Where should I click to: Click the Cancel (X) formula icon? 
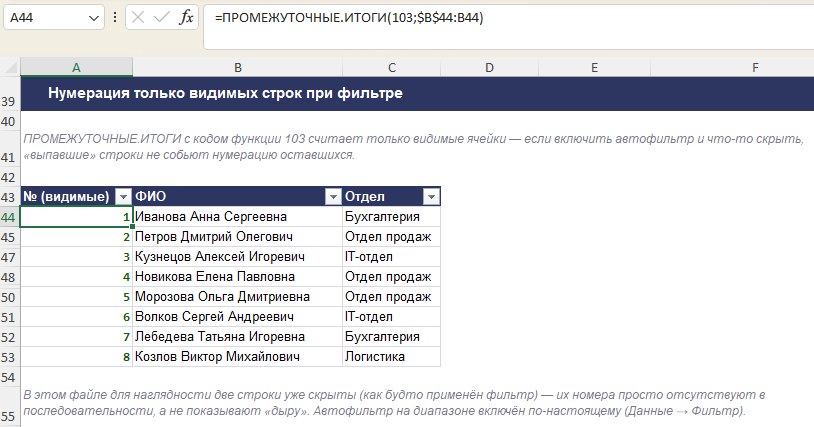click(138, 18)
